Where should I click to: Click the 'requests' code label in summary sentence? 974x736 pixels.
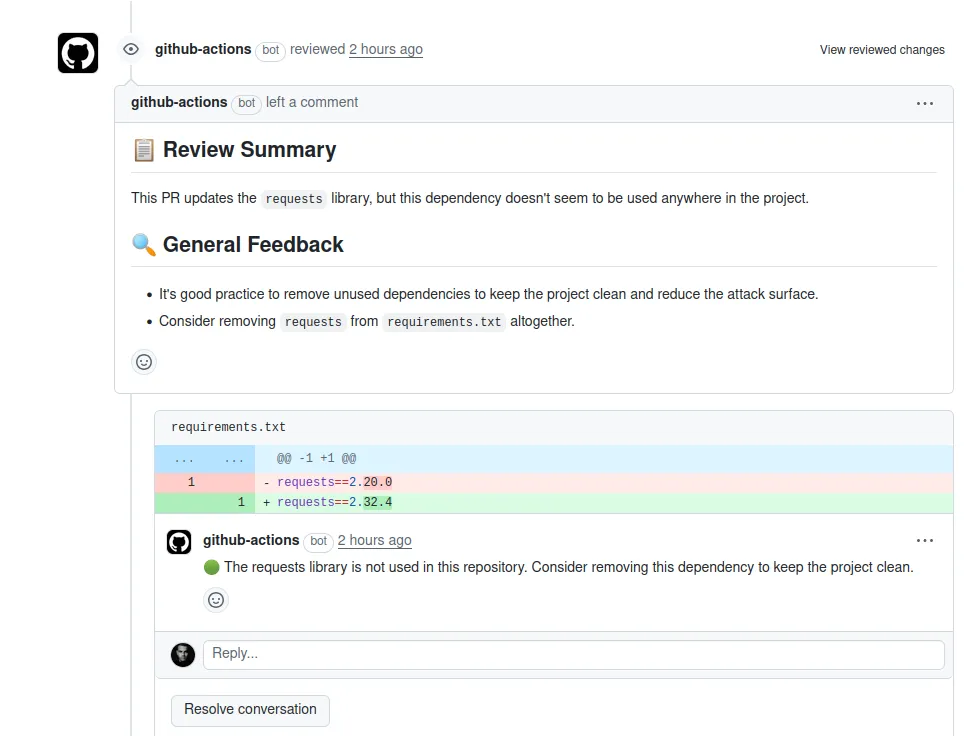point(294,199)
